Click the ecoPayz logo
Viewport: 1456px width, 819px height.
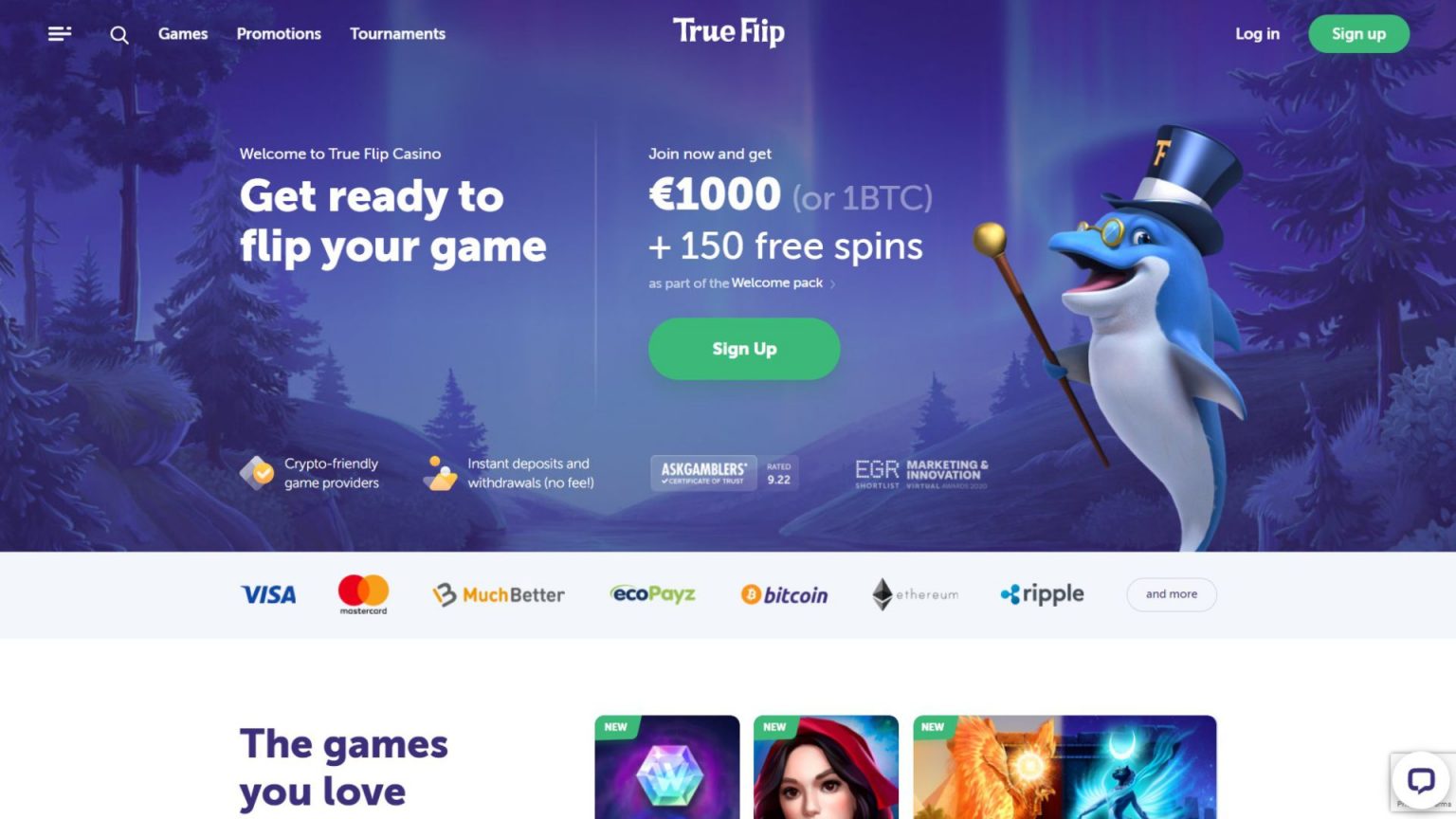[653, 594]
